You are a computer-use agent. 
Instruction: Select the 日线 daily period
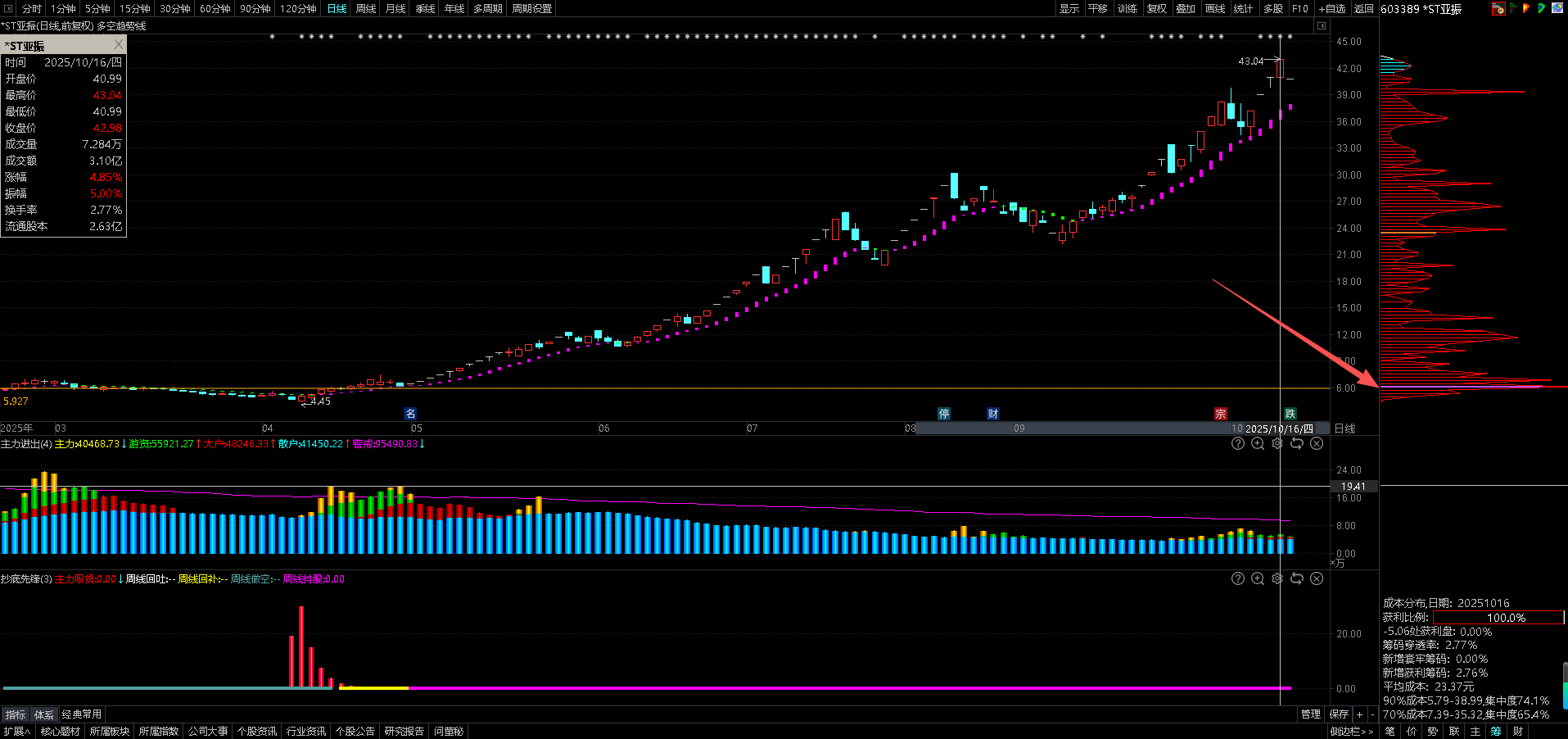337,8
